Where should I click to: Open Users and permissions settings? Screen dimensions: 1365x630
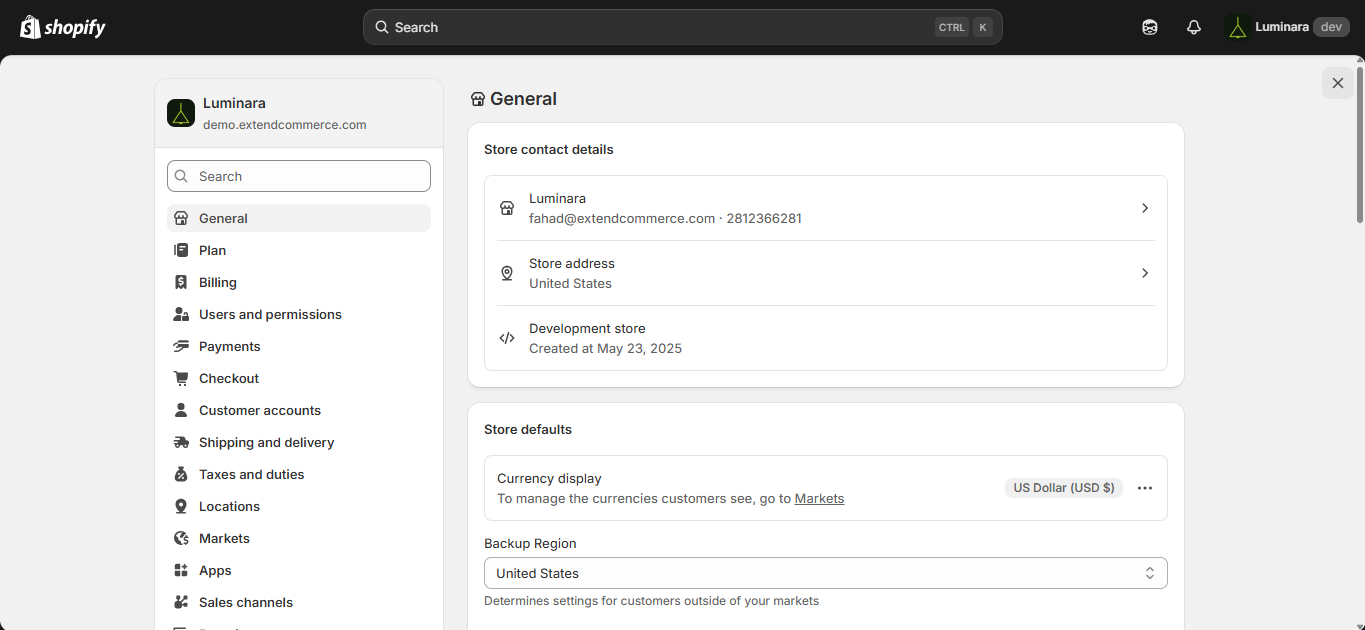299,314
